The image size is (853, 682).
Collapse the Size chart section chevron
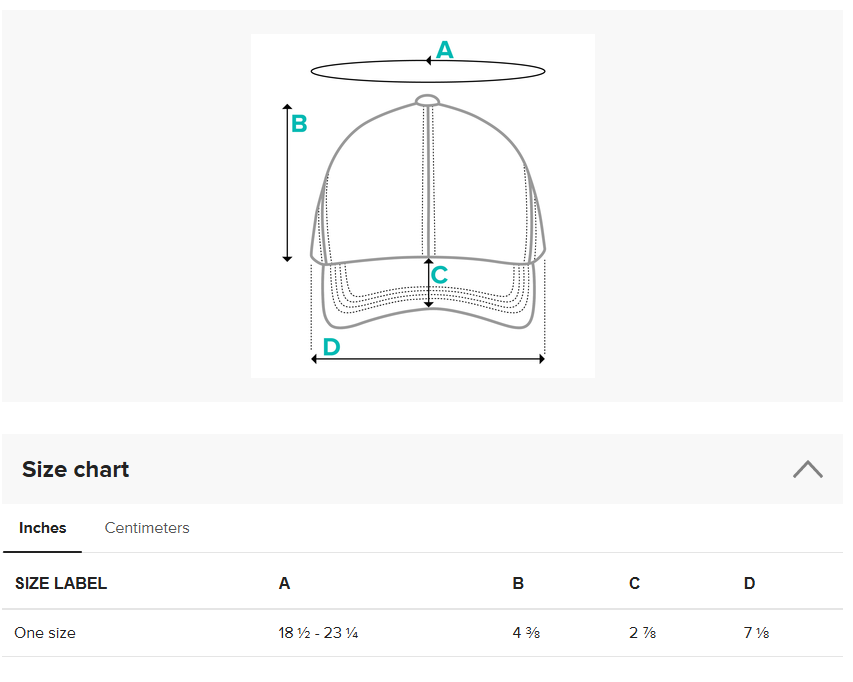click(x=807, y=469)
